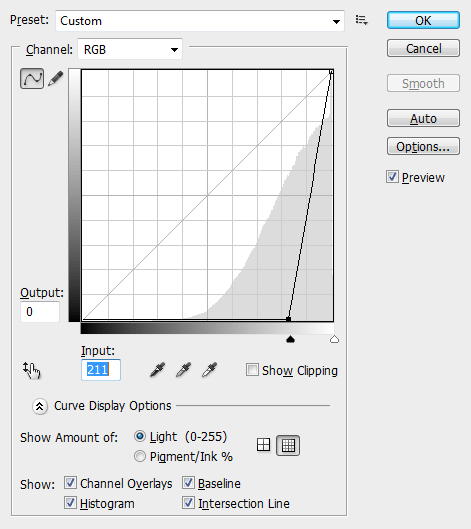This screenshot has width=471, height=529.
Task: Click the Output value field
Action: [40, 312]
